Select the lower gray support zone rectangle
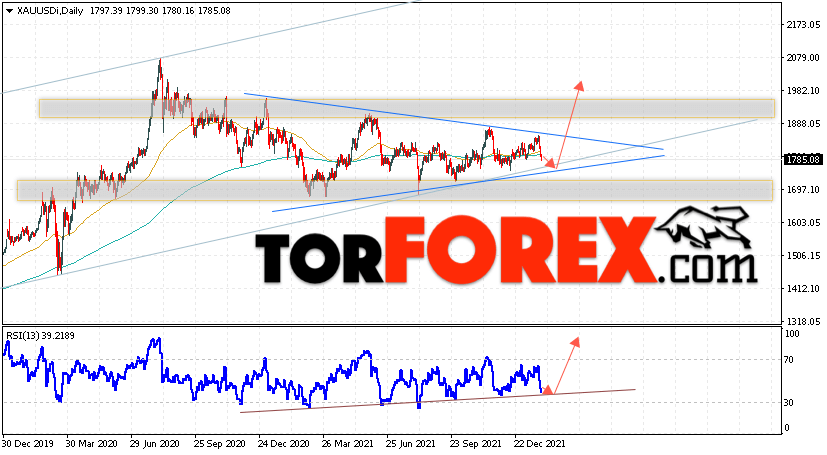Image resolution: width=827 pixels, height=455 pixels. click(395, 190)
